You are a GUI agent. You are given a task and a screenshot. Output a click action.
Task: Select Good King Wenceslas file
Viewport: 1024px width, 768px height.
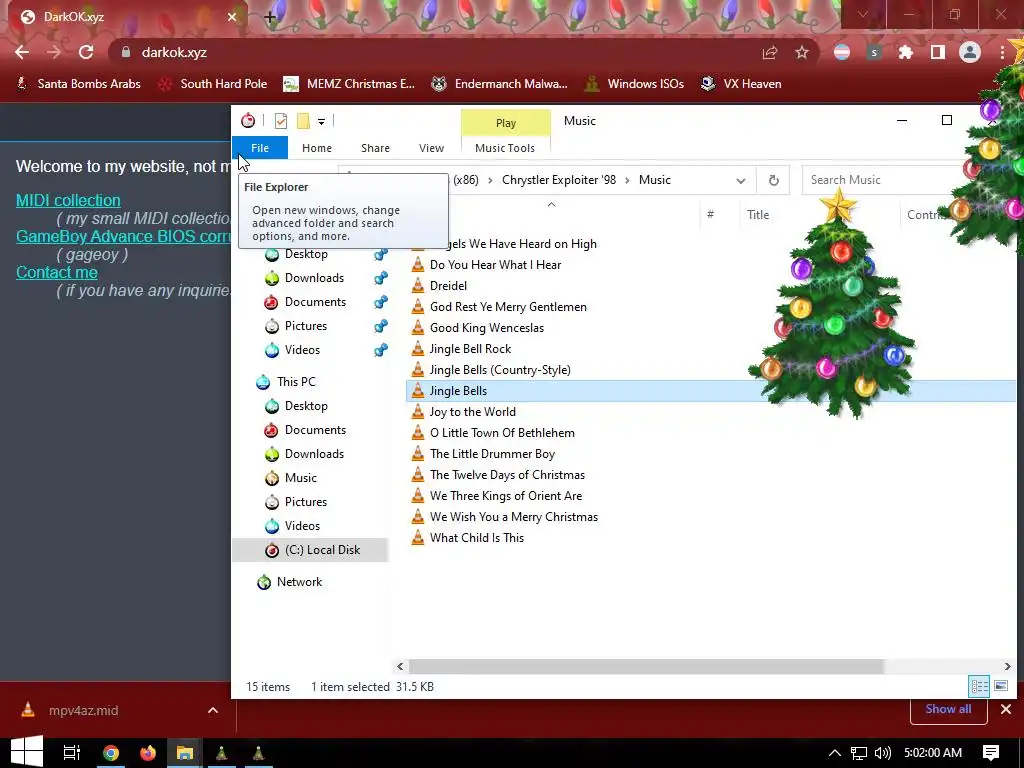click(x=487, y=328)
